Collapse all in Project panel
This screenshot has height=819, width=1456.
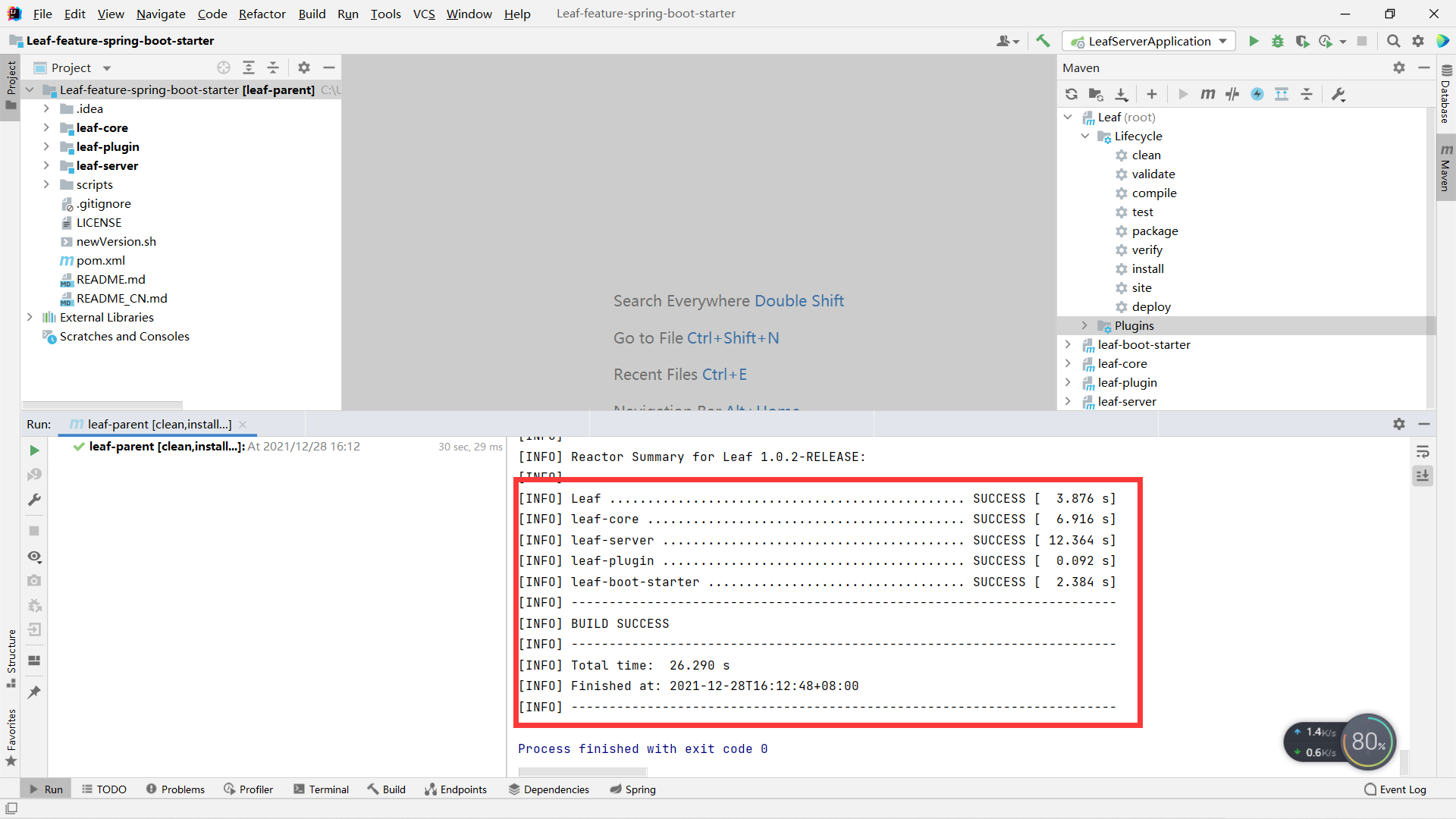(x=273, y=67)
